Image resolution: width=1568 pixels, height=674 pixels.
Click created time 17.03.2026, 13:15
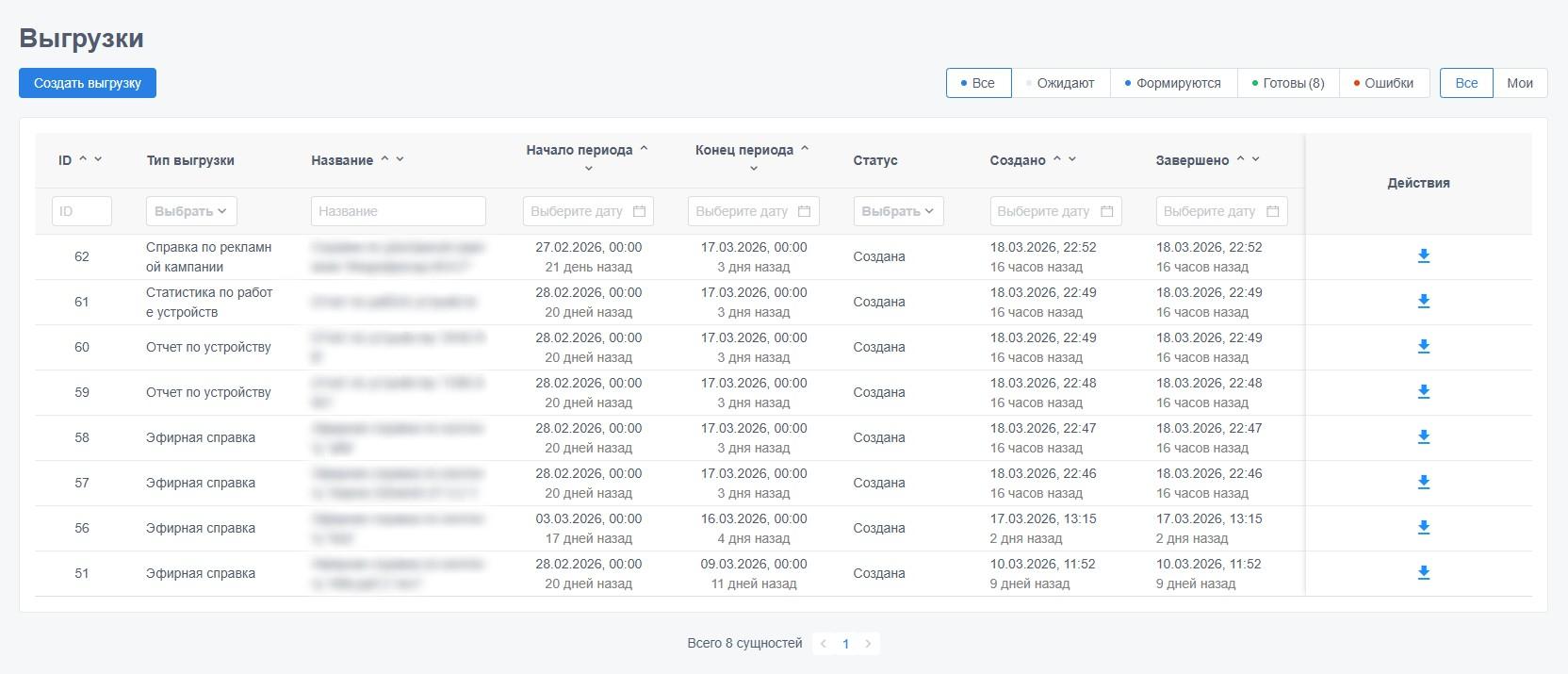(x=1043, y=518)
